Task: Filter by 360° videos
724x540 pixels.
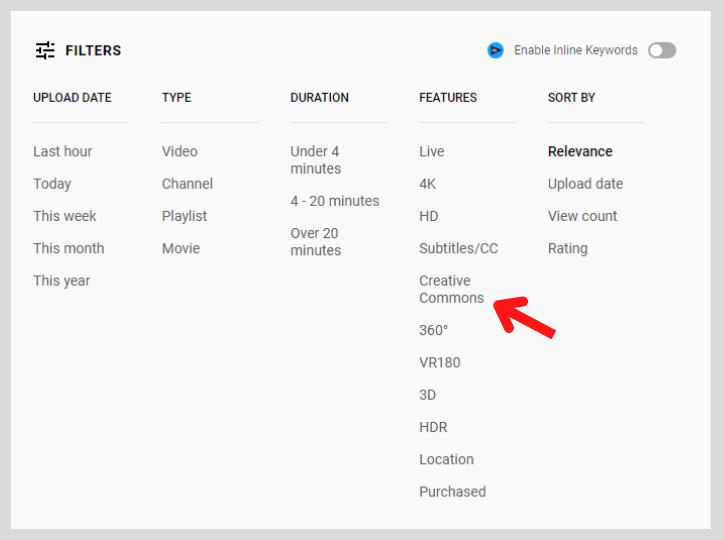Action: click(433, 330)
